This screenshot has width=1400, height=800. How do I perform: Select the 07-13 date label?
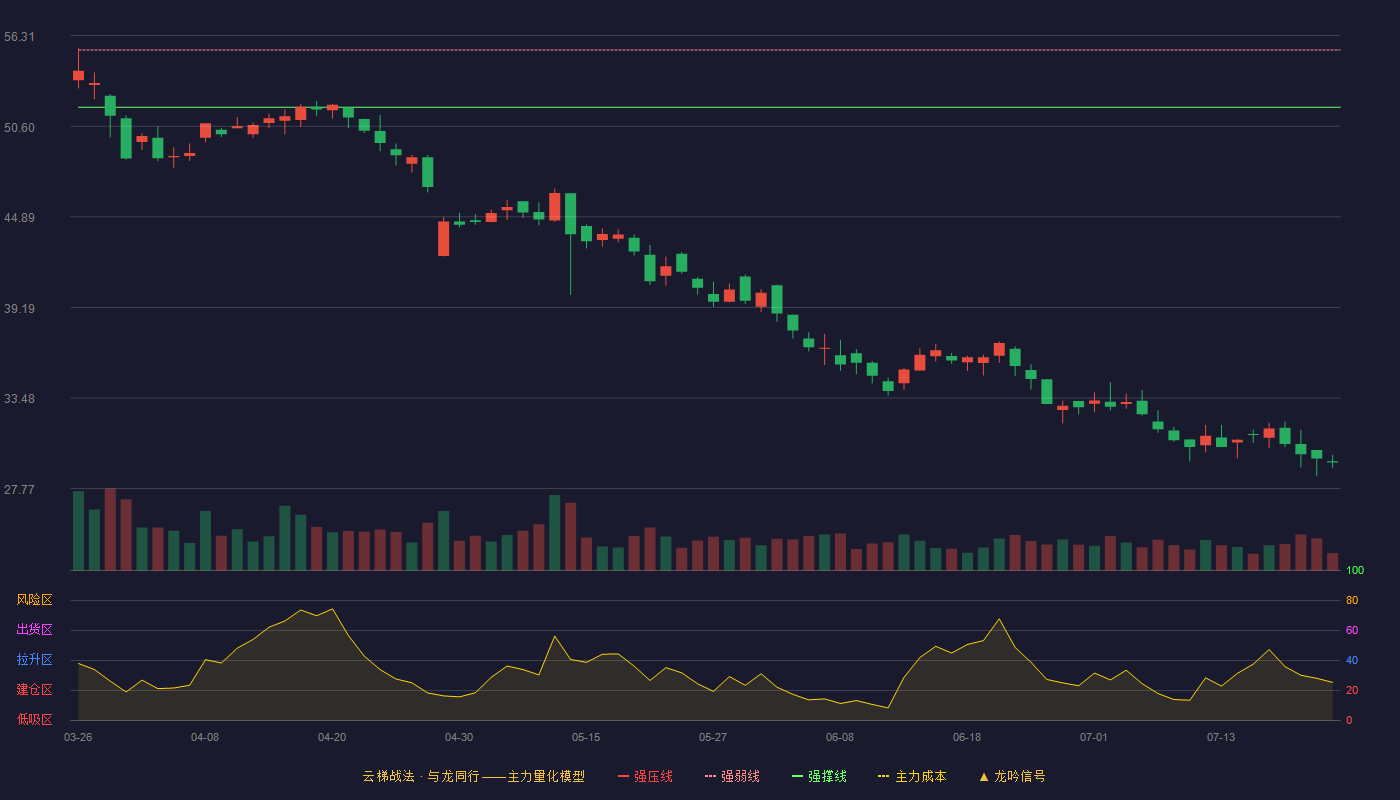1221,737
